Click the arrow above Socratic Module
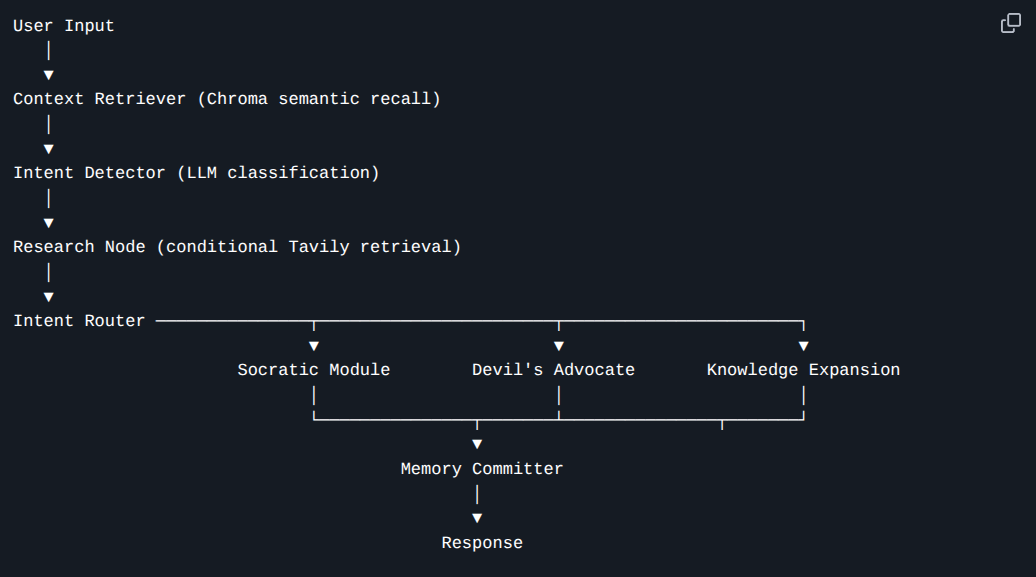Image resolution: width=1036 pixels, height=577 pixels. pos(314,346)
